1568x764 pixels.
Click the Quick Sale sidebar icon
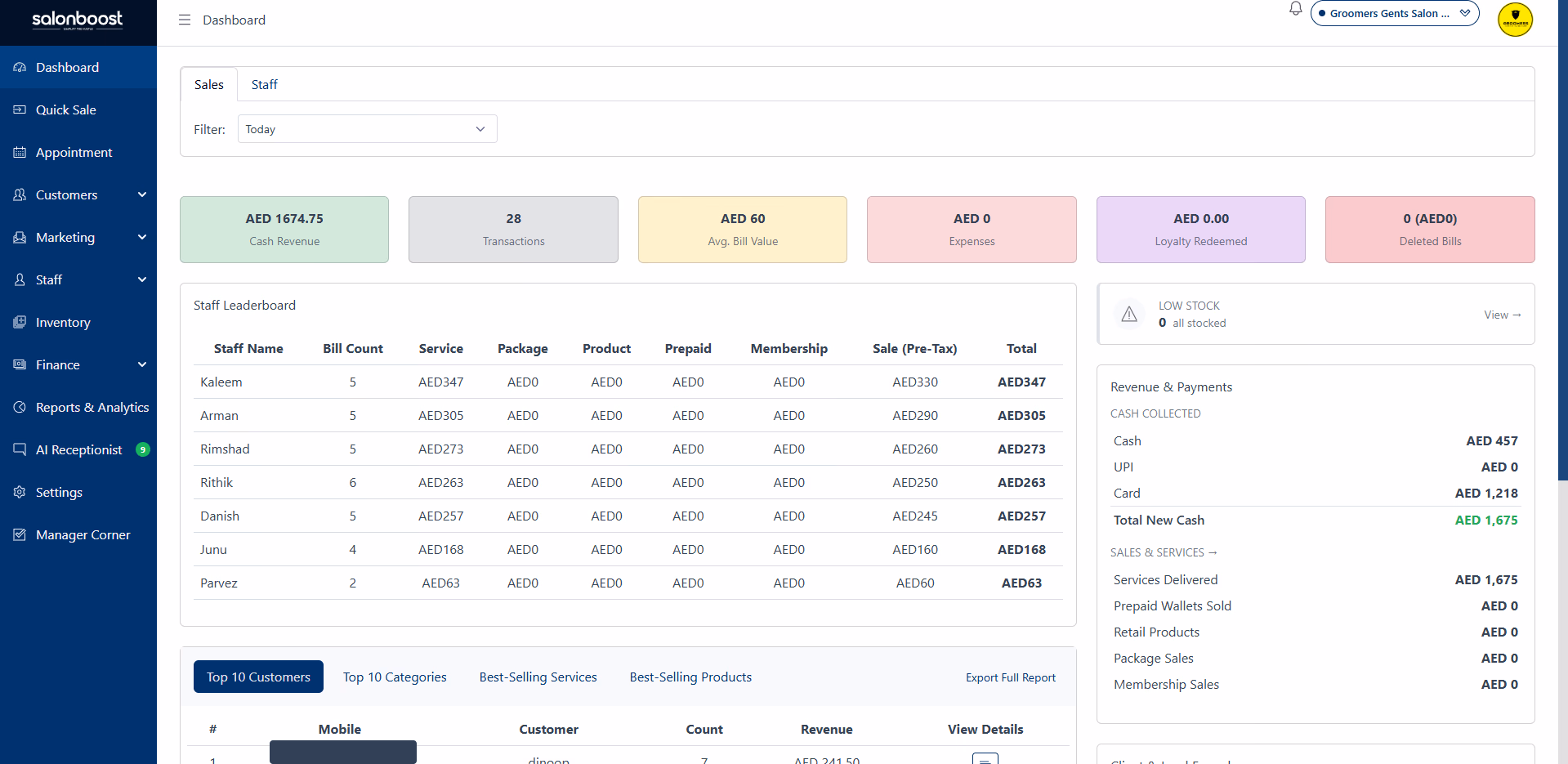coord(20,109)
